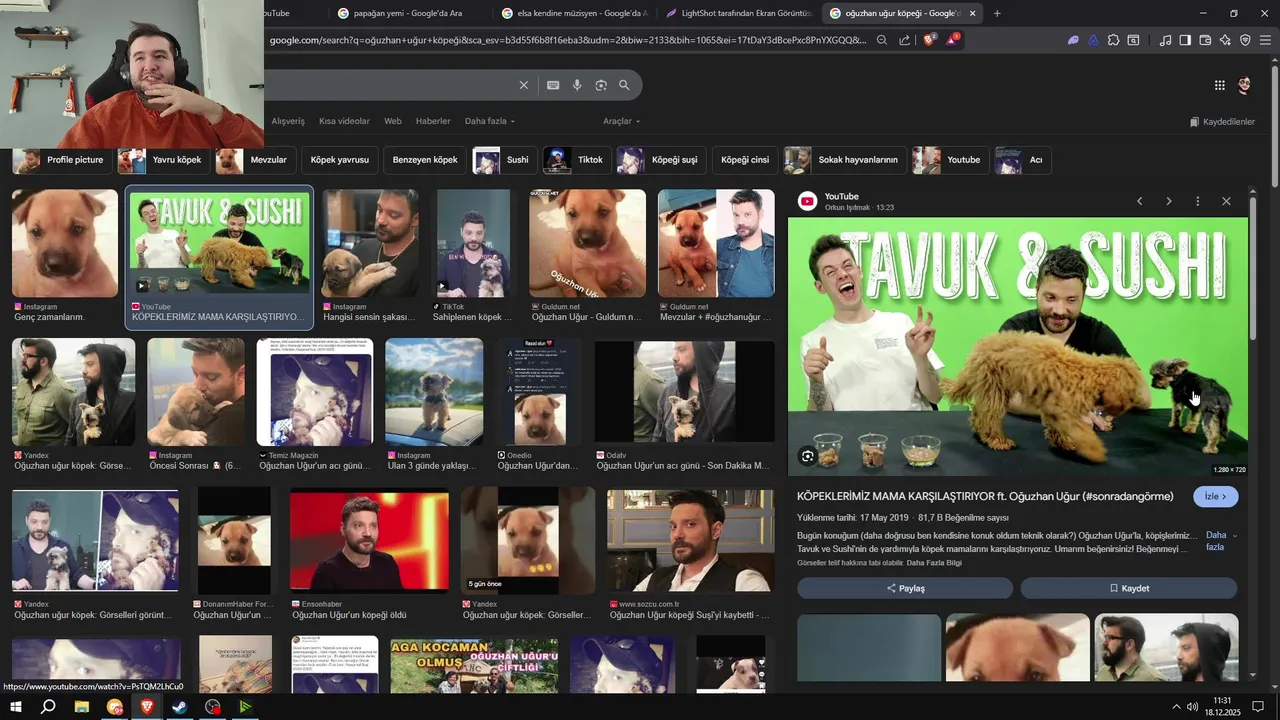The height and width of the screenshot is (720, 1280).
Task: Click the zoom magnifier in address bar
Action: (882, 40)
